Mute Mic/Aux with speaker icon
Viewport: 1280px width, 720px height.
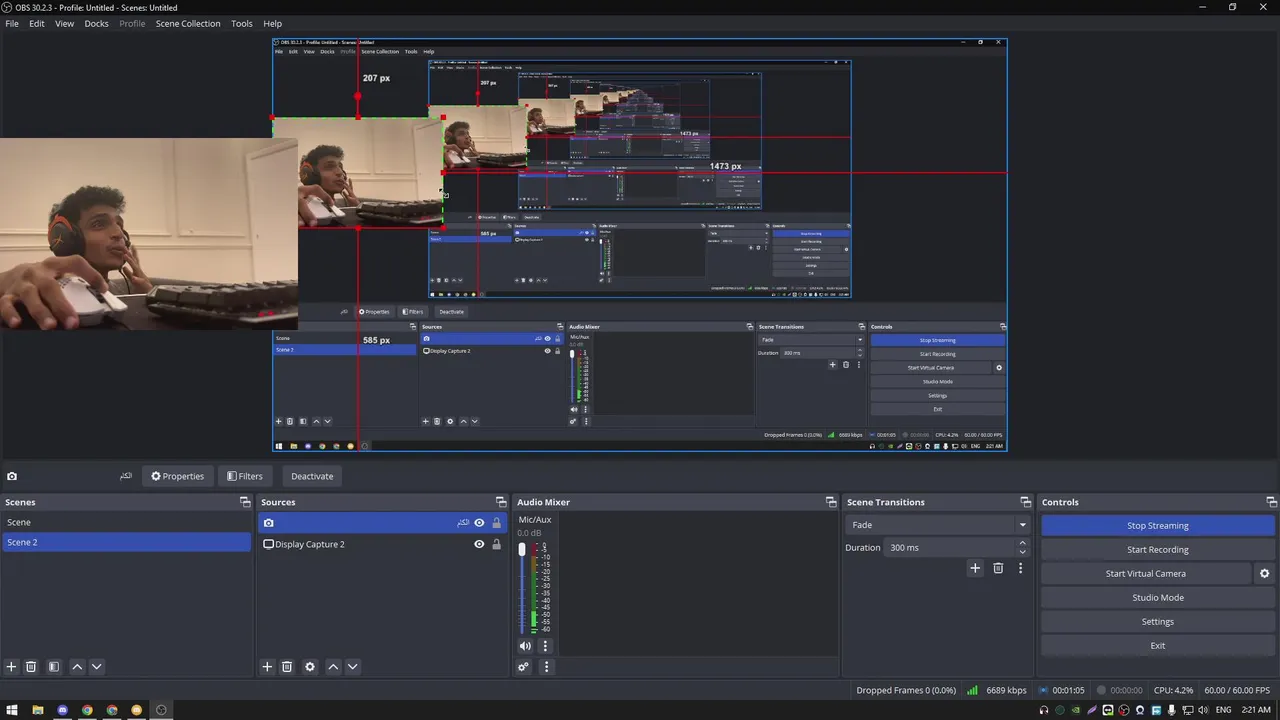(x=525, y=646)
